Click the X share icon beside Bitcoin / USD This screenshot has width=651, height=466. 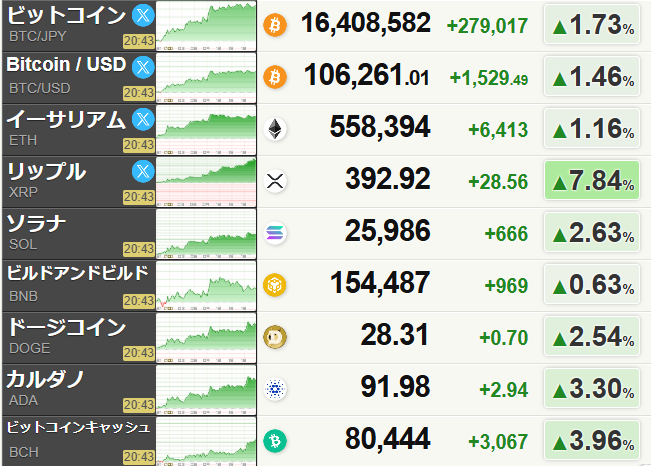coord(142,67)
